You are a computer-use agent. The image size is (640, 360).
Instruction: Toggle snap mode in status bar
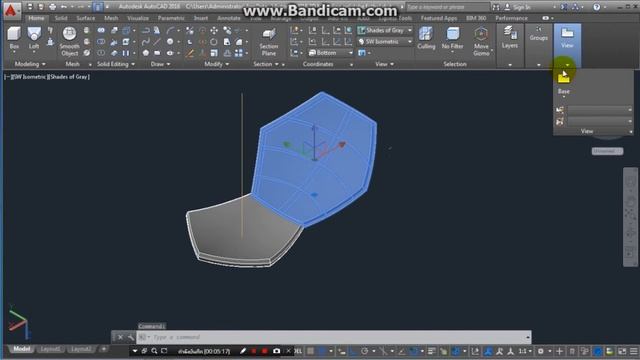[x=322, y=351]
